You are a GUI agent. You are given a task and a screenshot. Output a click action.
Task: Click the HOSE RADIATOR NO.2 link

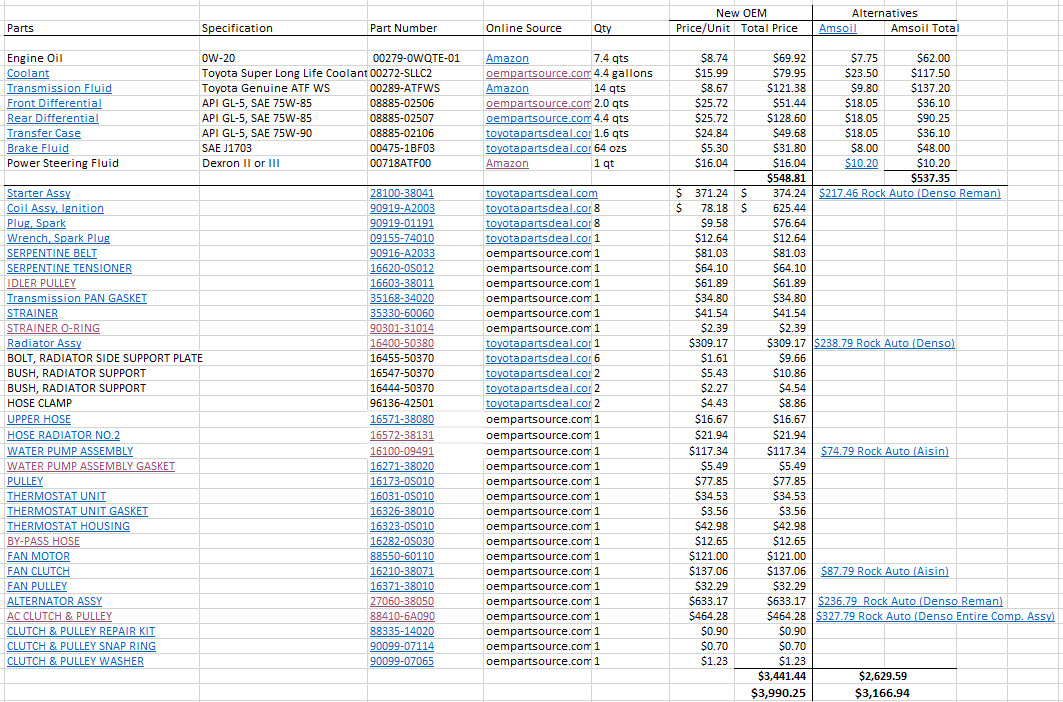click(x=64, y=435)
